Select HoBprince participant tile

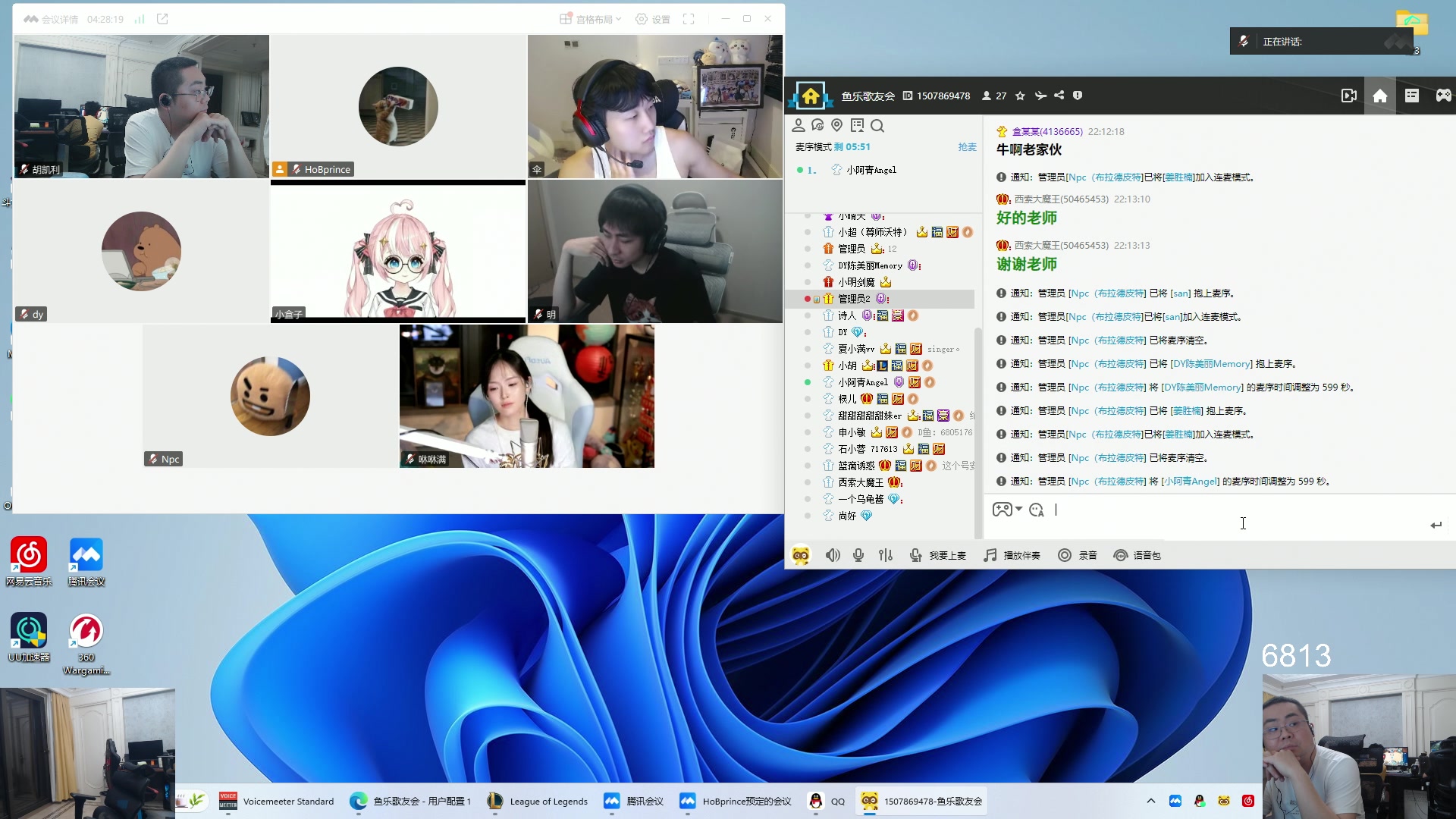click(x=398, y=106)
